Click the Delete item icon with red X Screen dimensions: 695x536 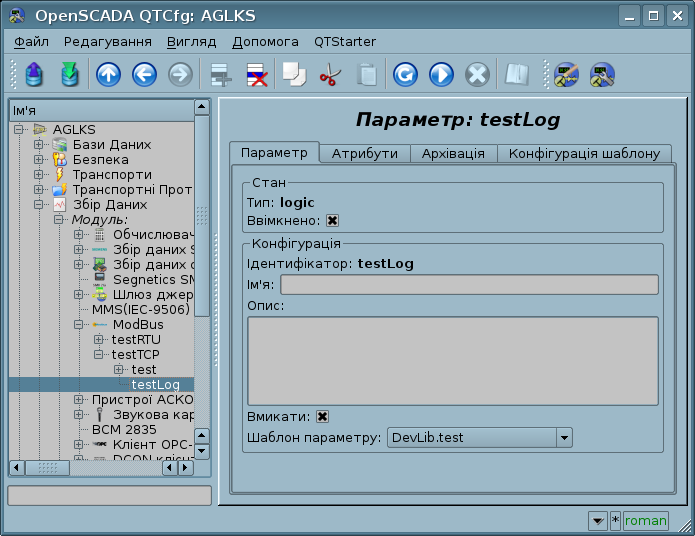256,75
